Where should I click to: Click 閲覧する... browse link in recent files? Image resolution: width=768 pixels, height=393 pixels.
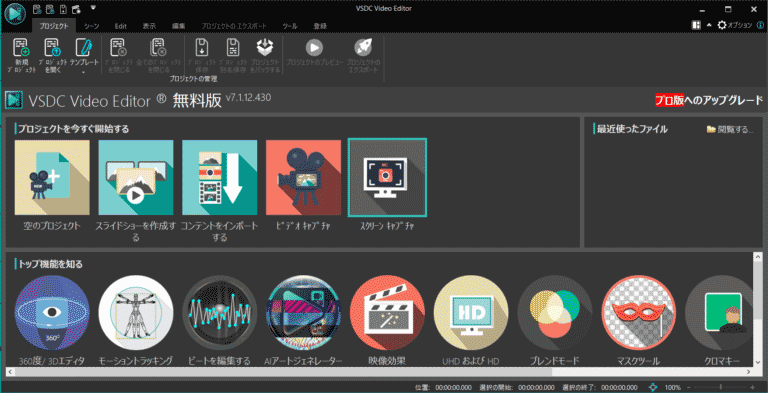pyautogui.click(x=730, y=129)
